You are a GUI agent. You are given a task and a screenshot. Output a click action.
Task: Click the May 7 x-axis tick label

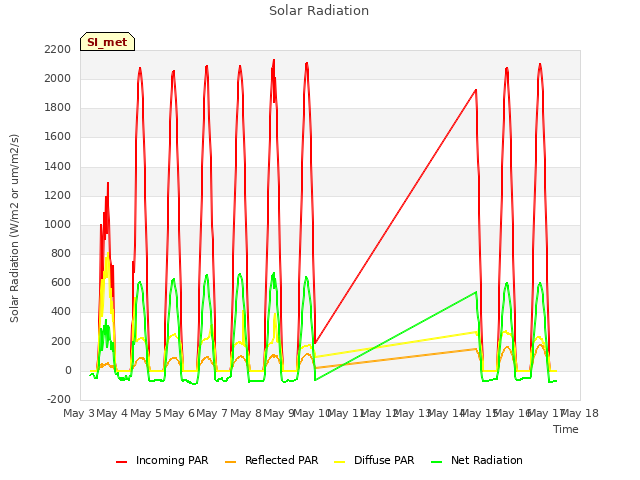[212, 413]
